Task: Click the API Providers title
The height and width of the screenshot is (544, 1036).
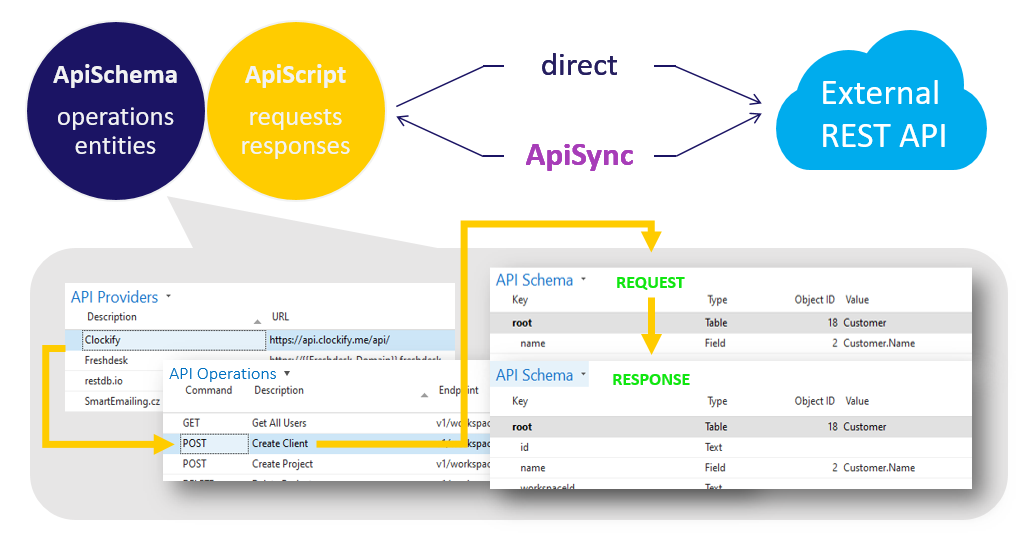Action: [x=114, y=297]
